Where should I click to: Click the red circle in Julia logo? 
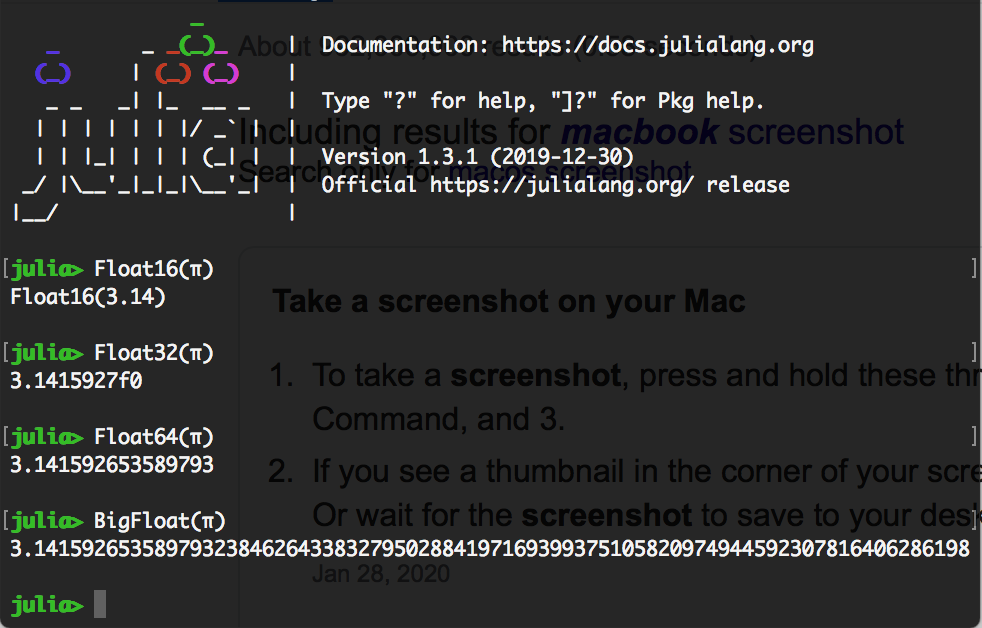pyautogui.click(x=173, y=73)
